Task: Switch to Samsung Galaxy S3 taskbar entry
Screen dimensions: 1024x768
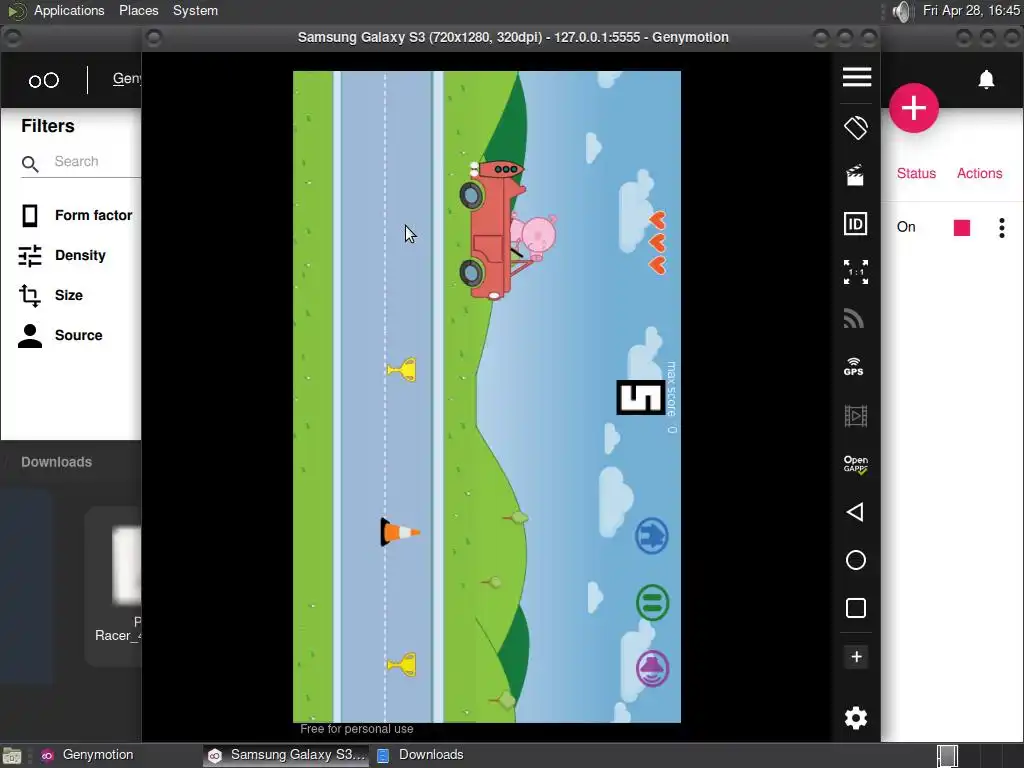Action: (x=286, y=755)
